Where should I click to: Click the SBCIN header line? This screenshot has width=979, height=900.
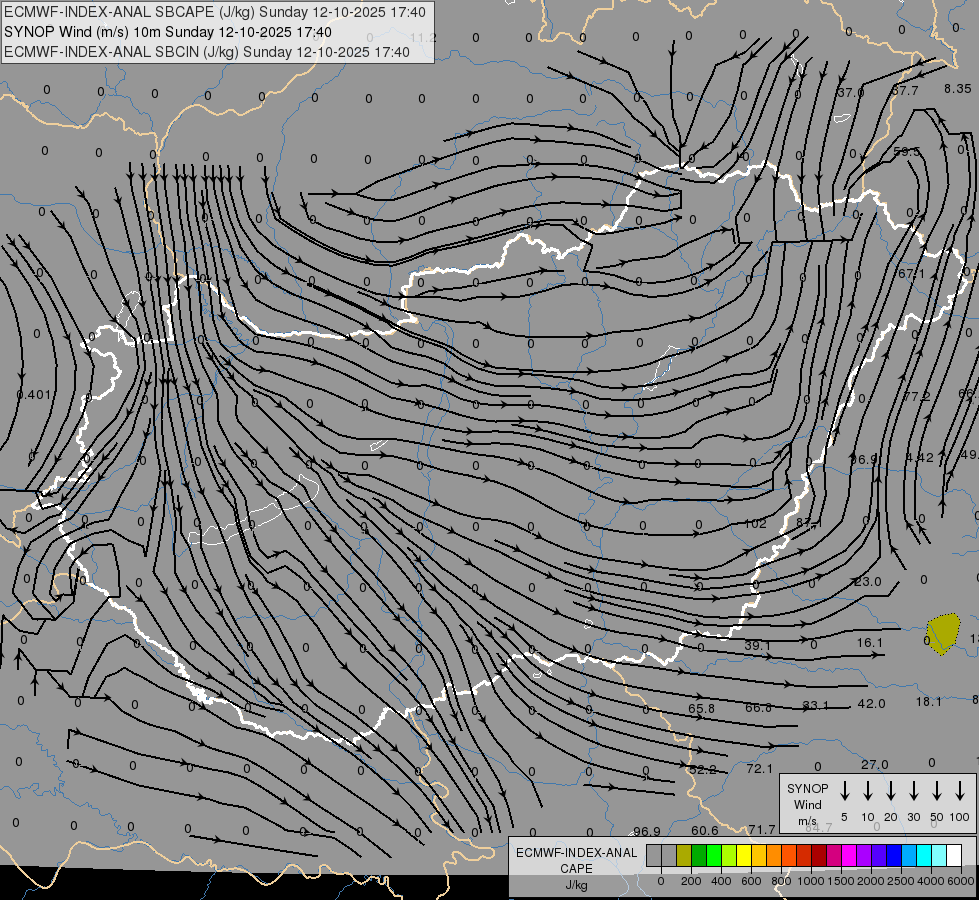click(x=207, y=52)
